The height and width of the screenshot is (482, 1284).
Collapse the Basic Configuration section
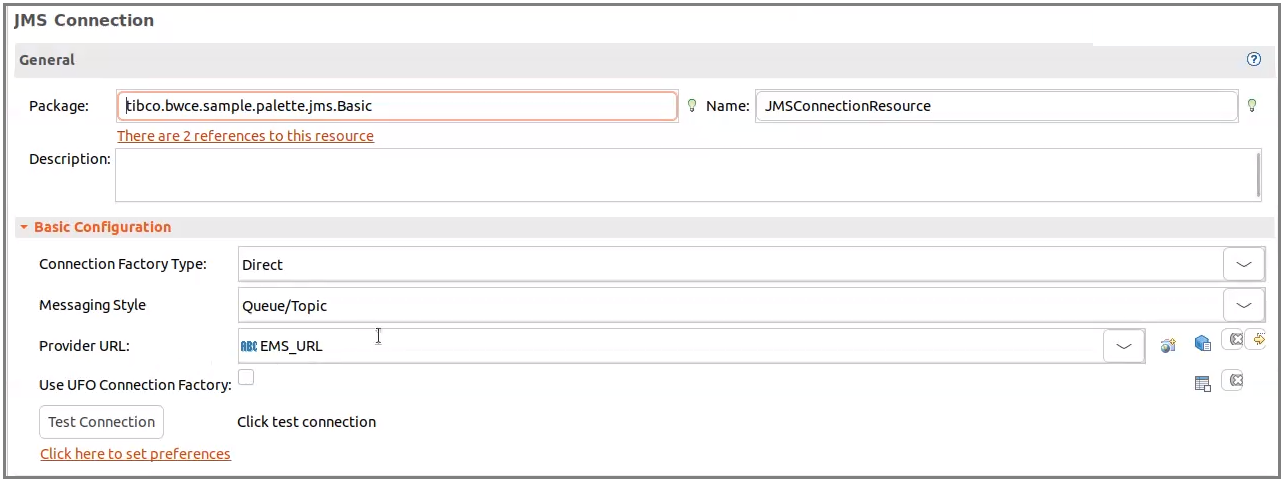point(23,227)
